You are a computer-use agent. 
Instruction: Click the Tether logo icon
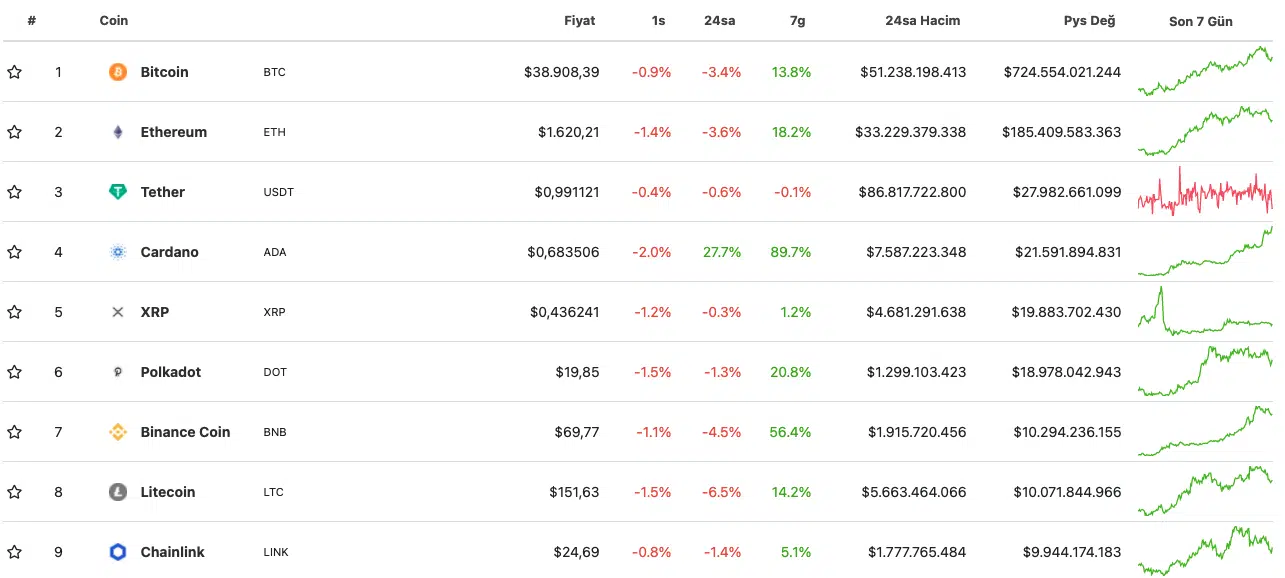118,192
